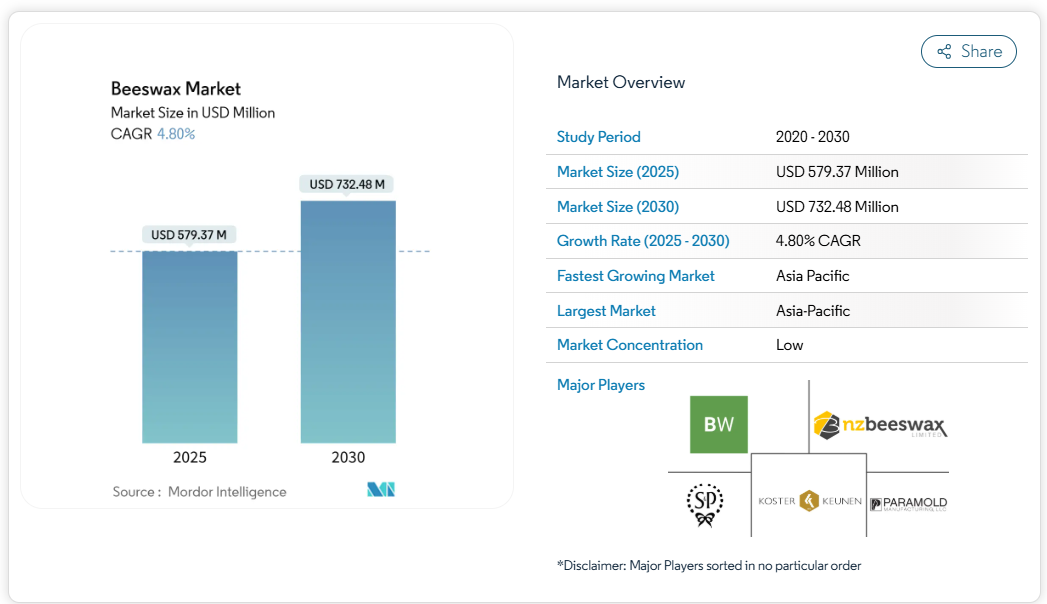
Task: Click the Market Concentration label
Action: (629, 345)
